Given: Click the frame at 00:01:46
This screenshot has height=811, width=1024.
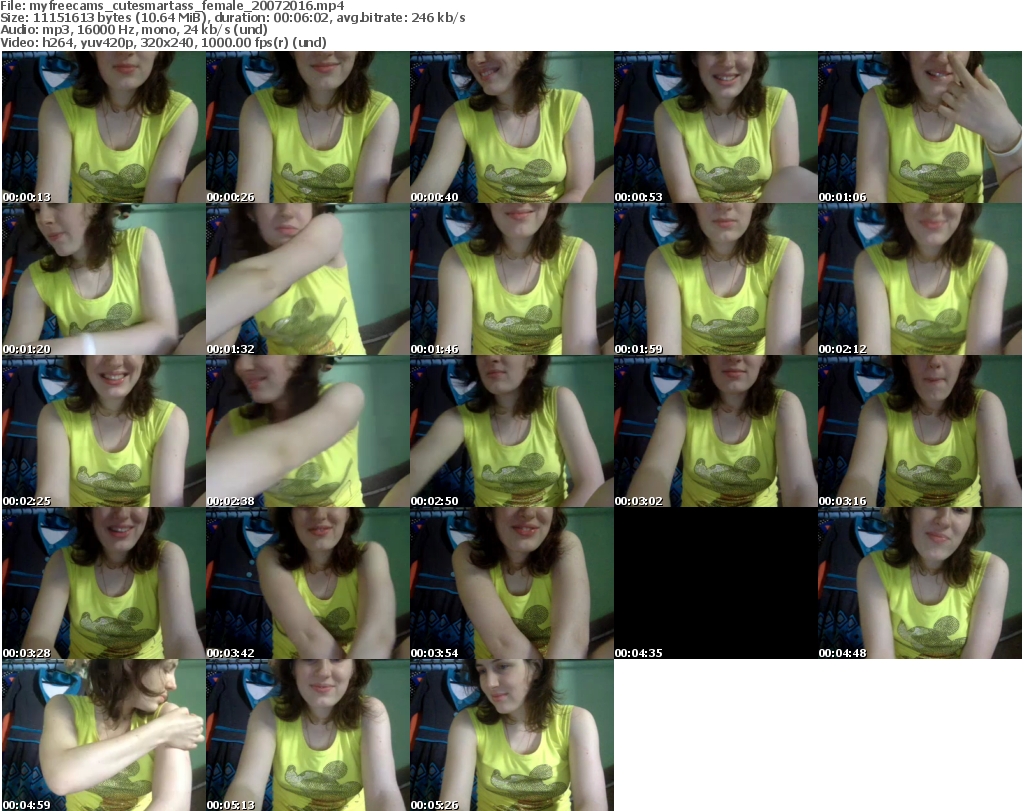Looking at the screenshot, I should [x=511, y=279].
